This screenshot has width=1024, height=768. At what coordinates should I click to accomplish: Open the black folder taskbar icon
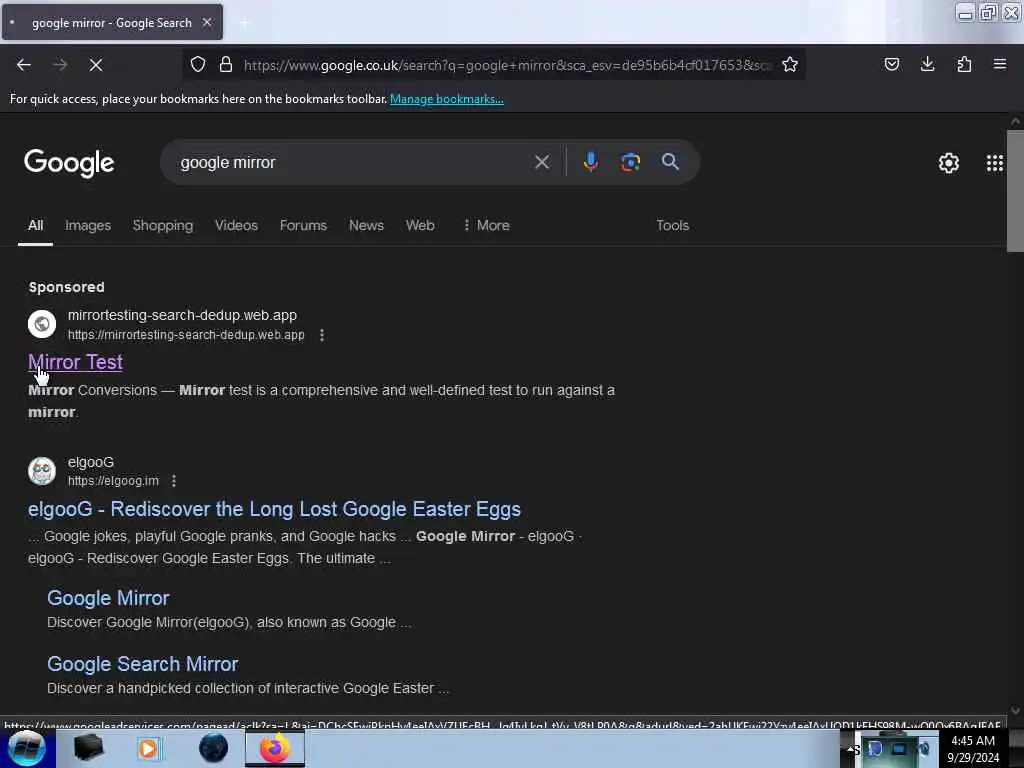tap(88, 748)
